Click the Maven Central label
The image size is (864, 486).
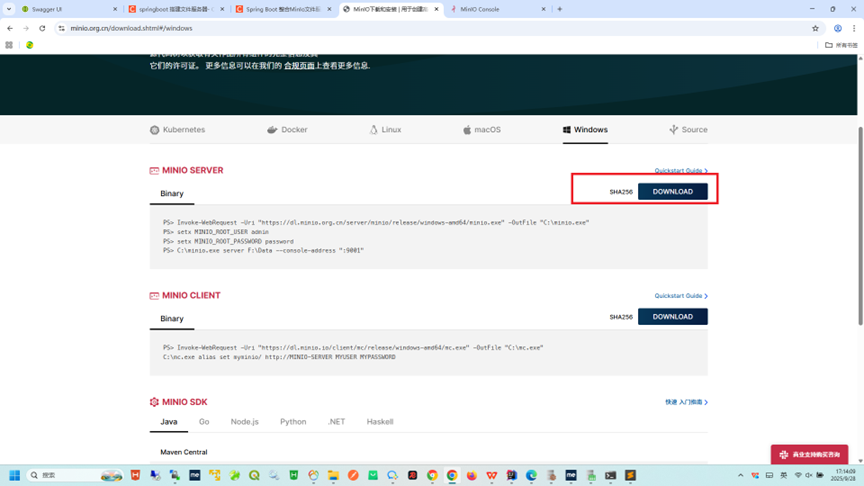coord(183,452)
